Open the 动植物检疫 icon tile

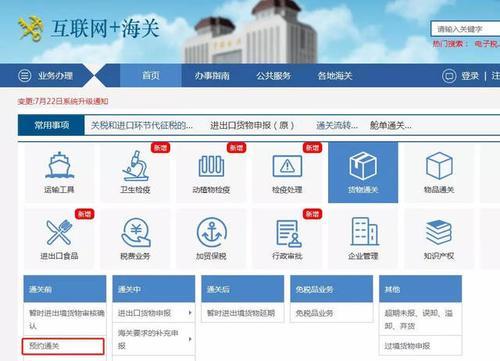[211, 172]
